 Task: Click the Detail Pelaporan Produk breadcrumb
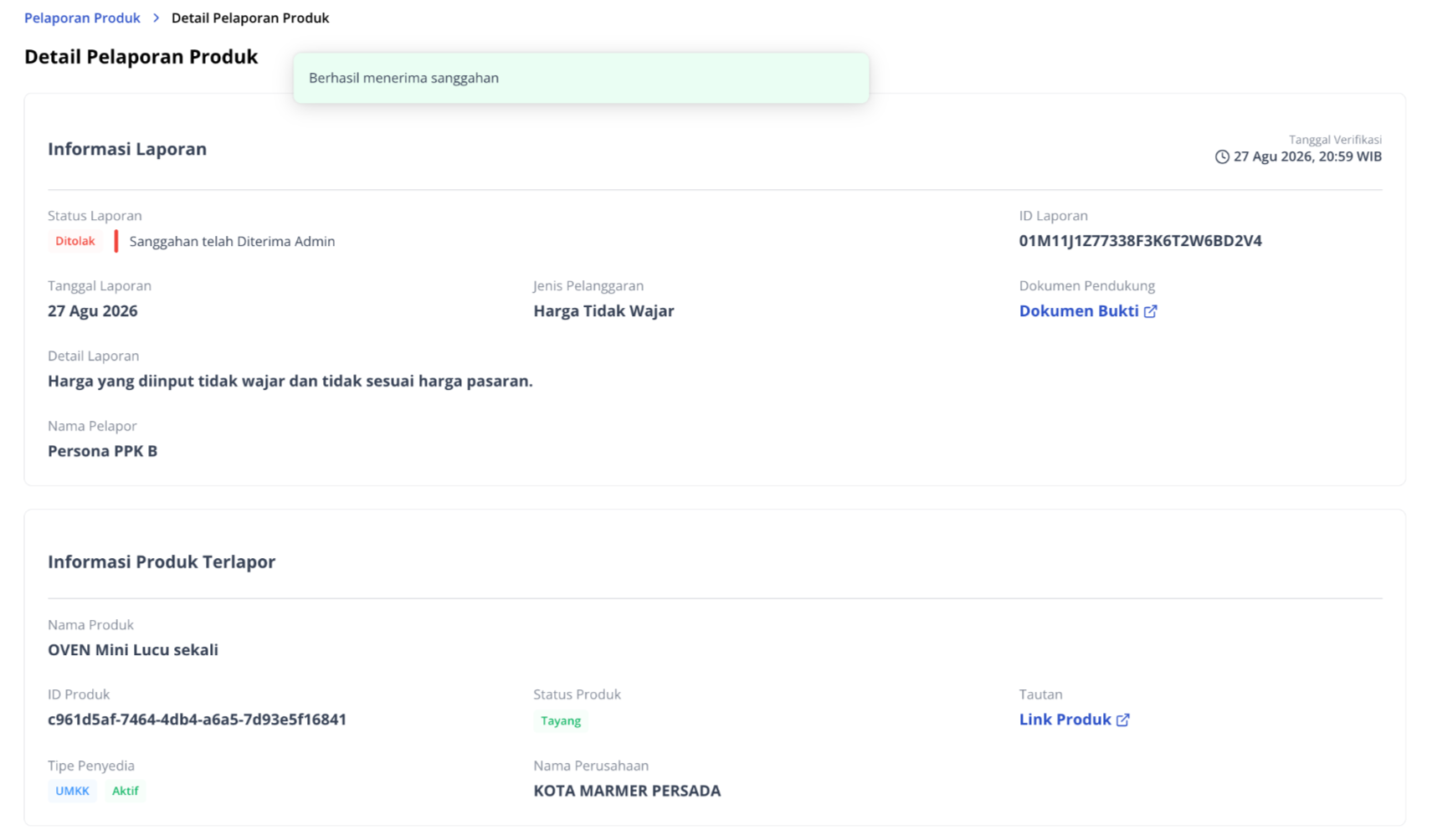tap(250, 18)
